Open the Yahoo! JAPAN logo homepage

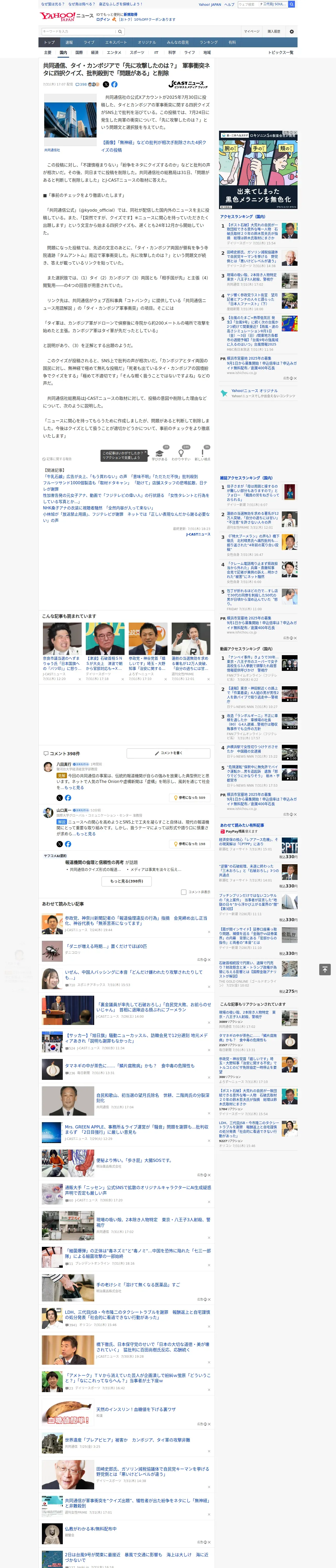coord(57,16)
